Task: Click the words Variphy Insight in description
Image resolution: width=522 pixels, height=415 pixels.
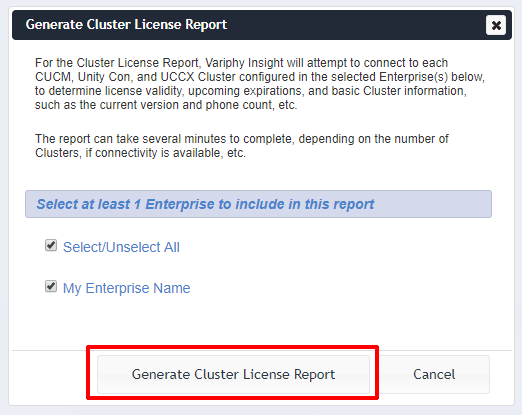Action: point(244,63)
